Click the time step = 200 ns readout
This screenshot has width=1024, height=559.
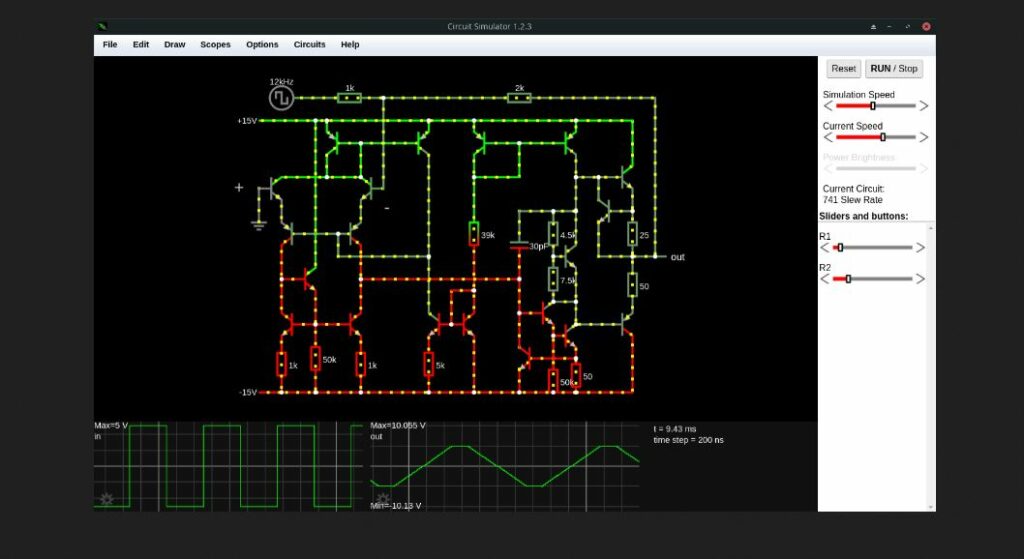pos(688,440)
